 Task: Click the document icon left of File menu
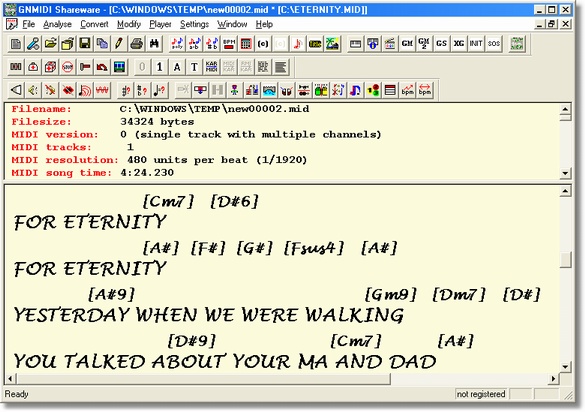[12, 24]
